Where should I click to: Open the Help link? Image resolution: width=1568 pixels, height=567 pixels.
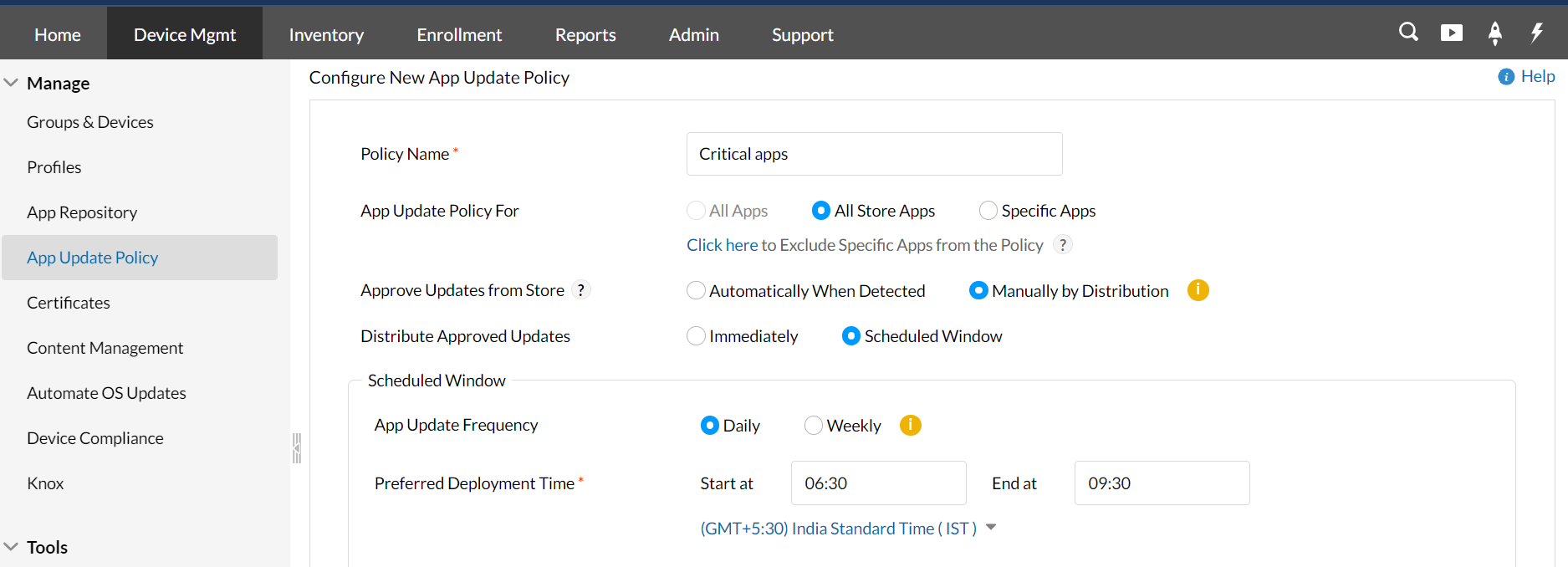point(1537,76)
